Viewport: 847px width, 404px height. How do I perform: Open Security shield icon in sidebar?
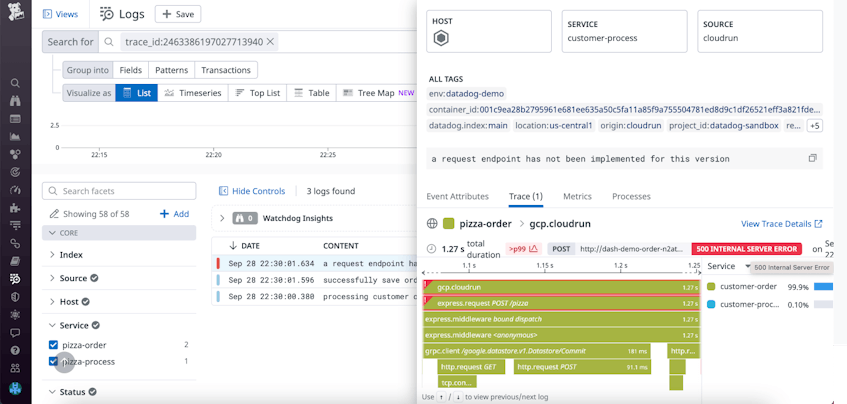tap(15, 297)
